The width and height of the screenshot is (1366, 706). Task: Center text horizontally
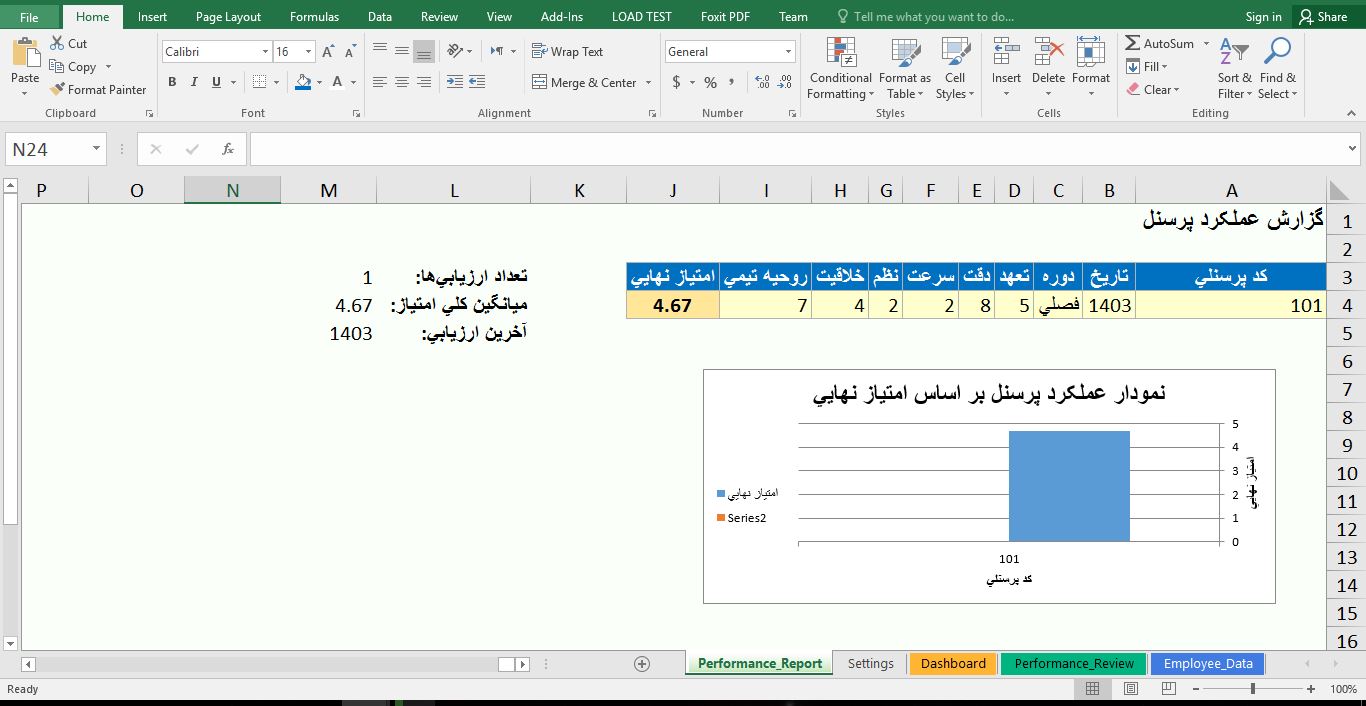tap(402, 82)
